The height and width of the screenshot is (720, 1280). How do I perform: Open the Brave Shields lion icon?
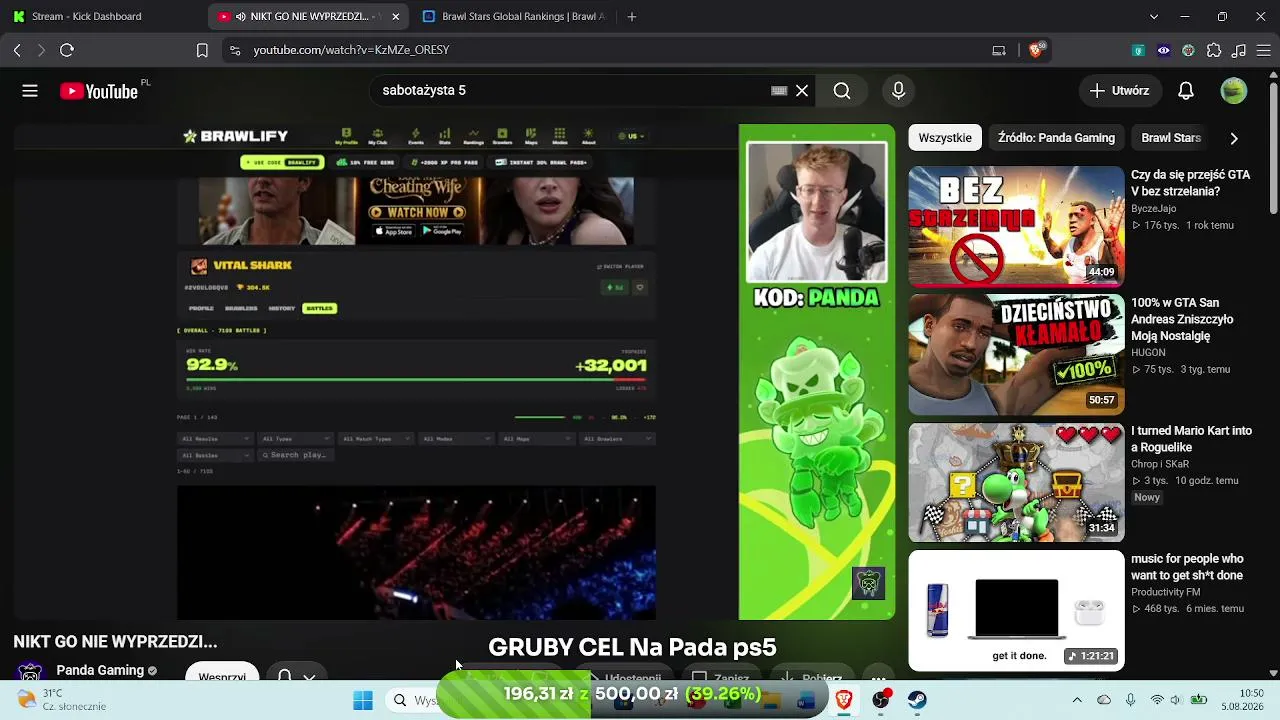tap(1036, 50)
